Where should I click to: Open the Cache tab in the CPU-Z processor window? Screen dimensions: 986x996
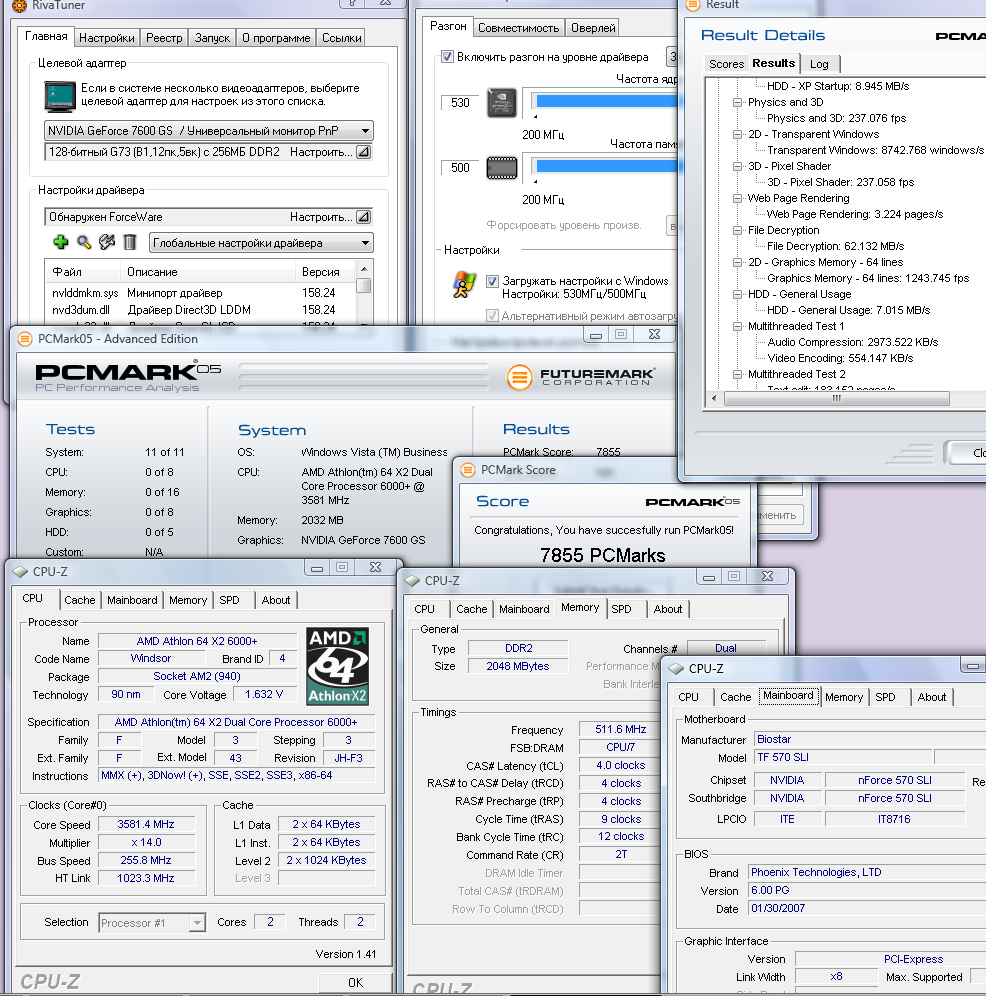coord(79,600)
